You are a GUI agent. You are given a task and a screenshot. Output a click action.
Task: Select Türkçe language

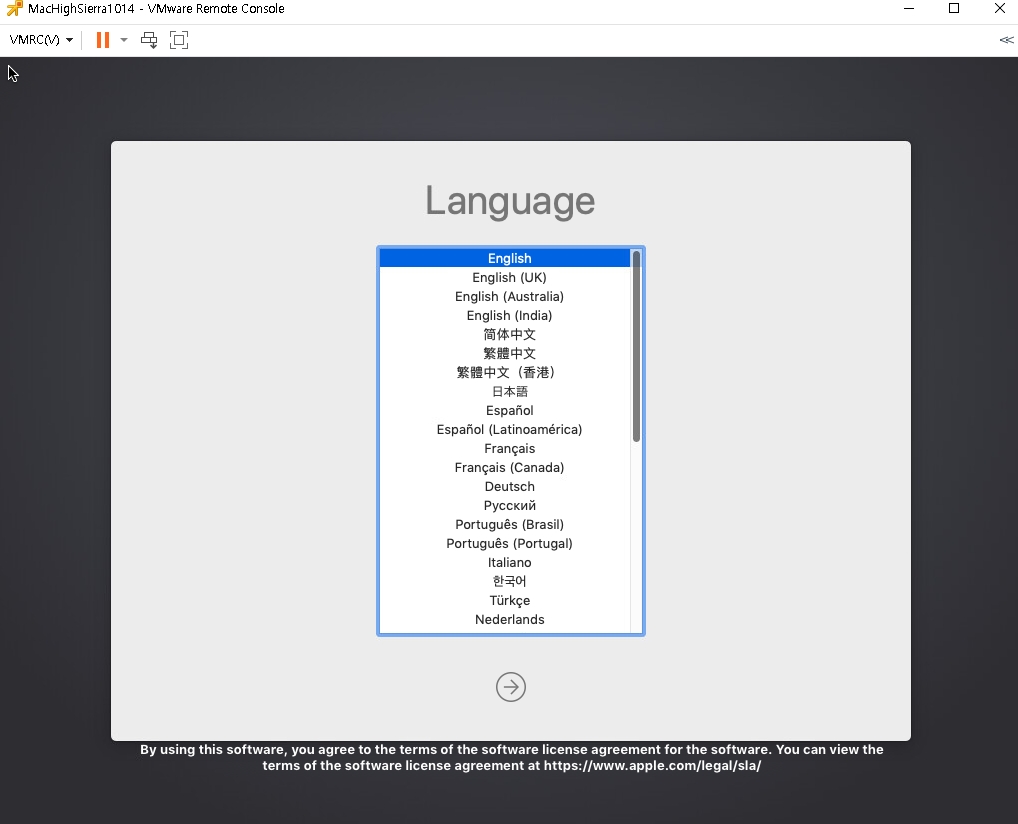(x=504, y=600)
